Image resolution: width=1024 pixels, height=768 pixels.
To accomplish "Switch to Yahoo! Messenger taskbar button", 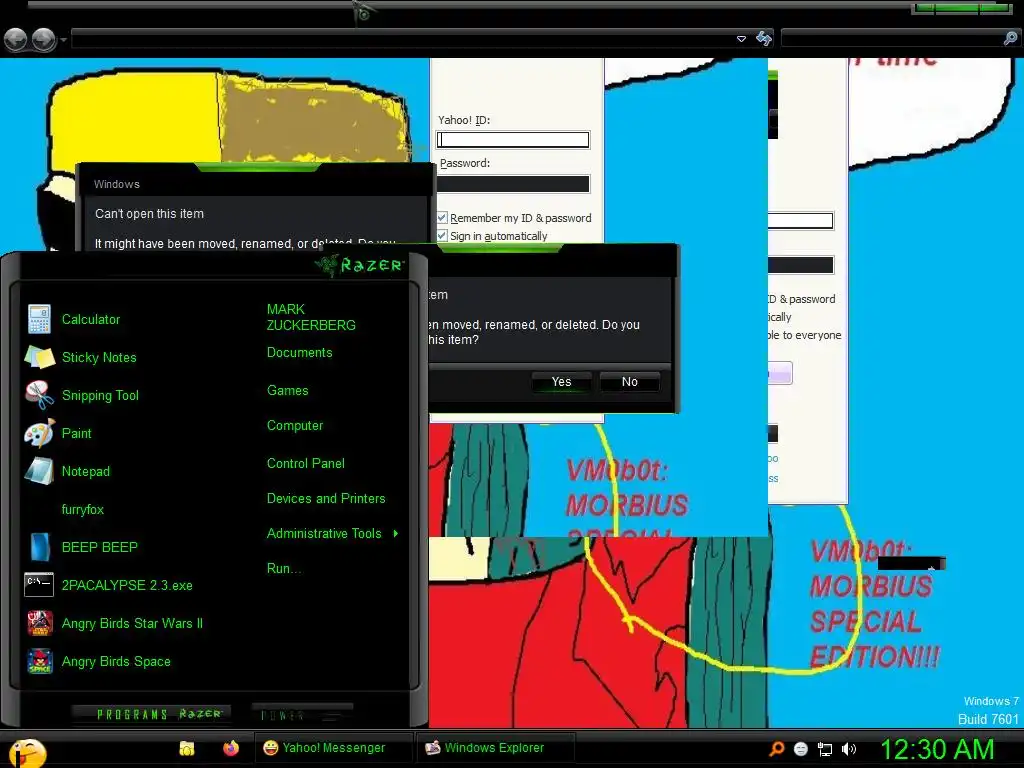I will point(334,748).
